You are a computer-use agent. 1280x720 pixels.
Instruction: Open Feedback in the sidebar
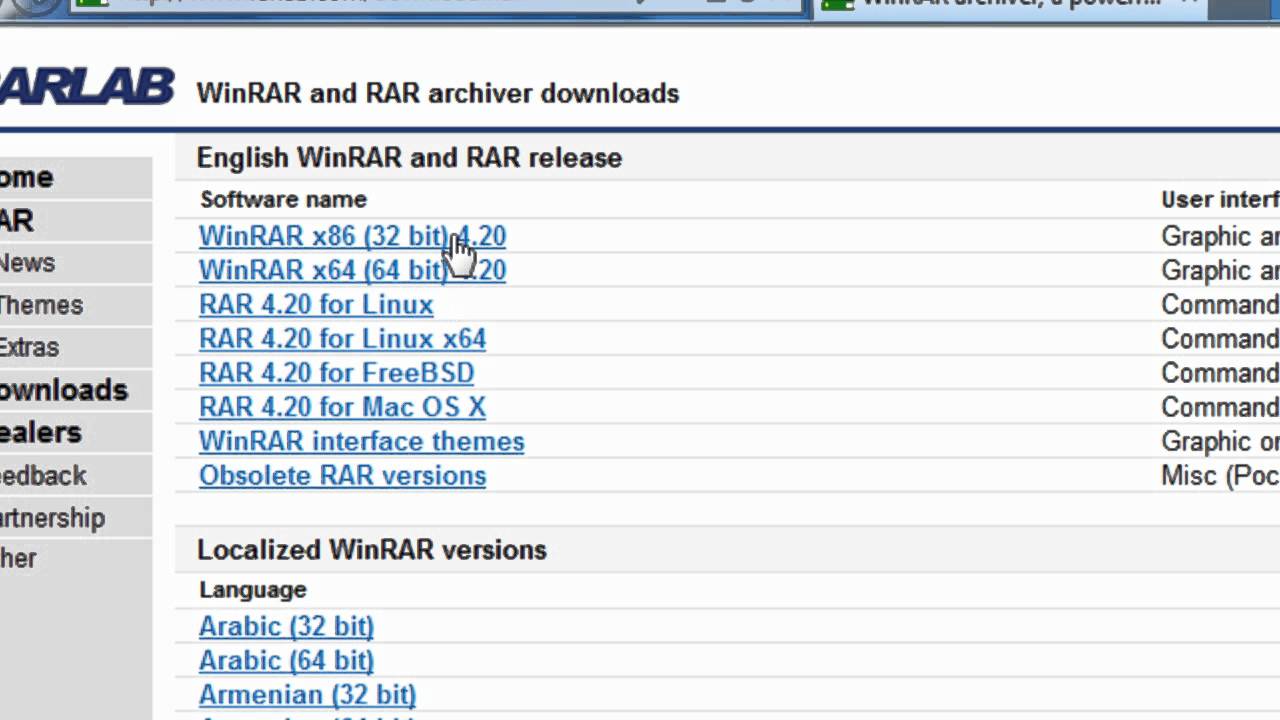tap(43, 475)
